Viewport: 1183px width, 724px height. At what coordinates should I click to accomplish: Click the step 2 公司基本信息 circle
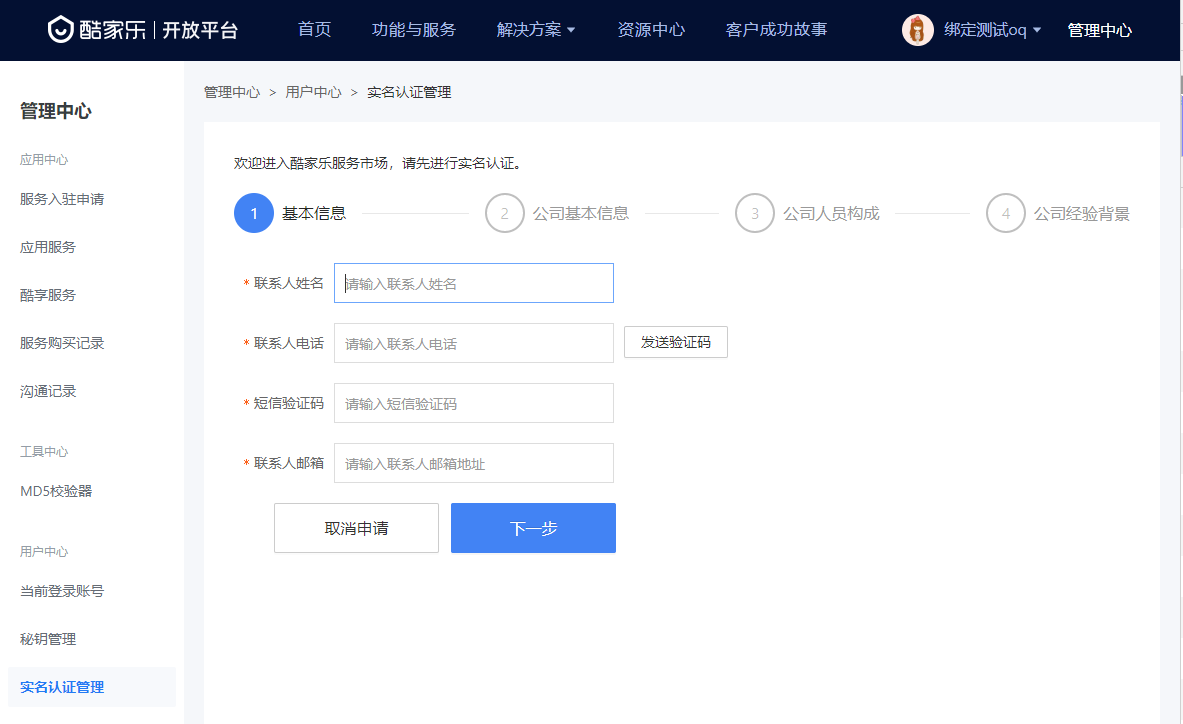(x=505, y=213)
